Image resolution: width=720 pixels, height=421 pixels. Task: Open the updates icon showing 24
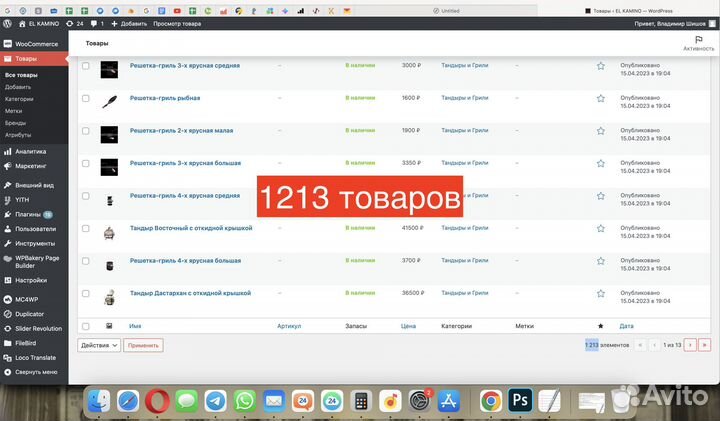74,23
